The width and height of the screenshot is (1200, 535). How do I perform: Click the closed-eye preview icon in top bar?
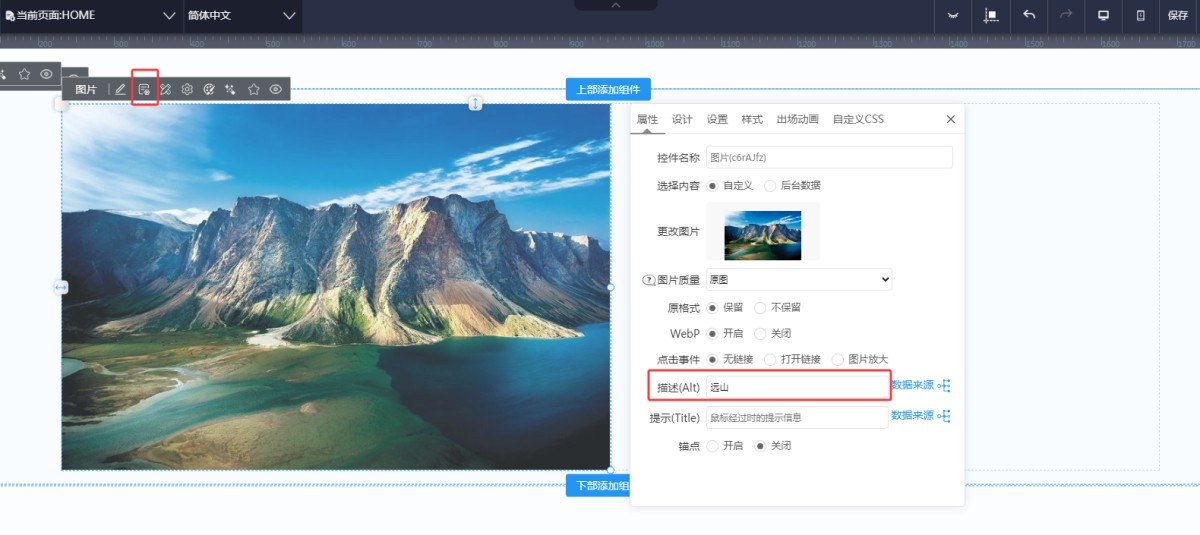click(953, 15)
